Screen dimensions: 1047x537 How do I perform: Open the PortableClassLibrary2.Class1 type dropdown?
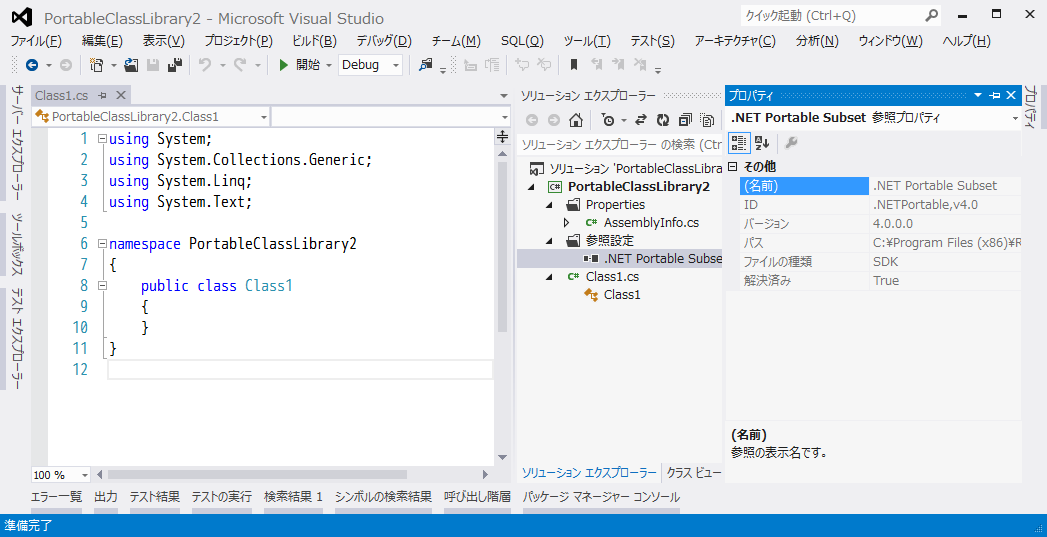pos(264,117)
